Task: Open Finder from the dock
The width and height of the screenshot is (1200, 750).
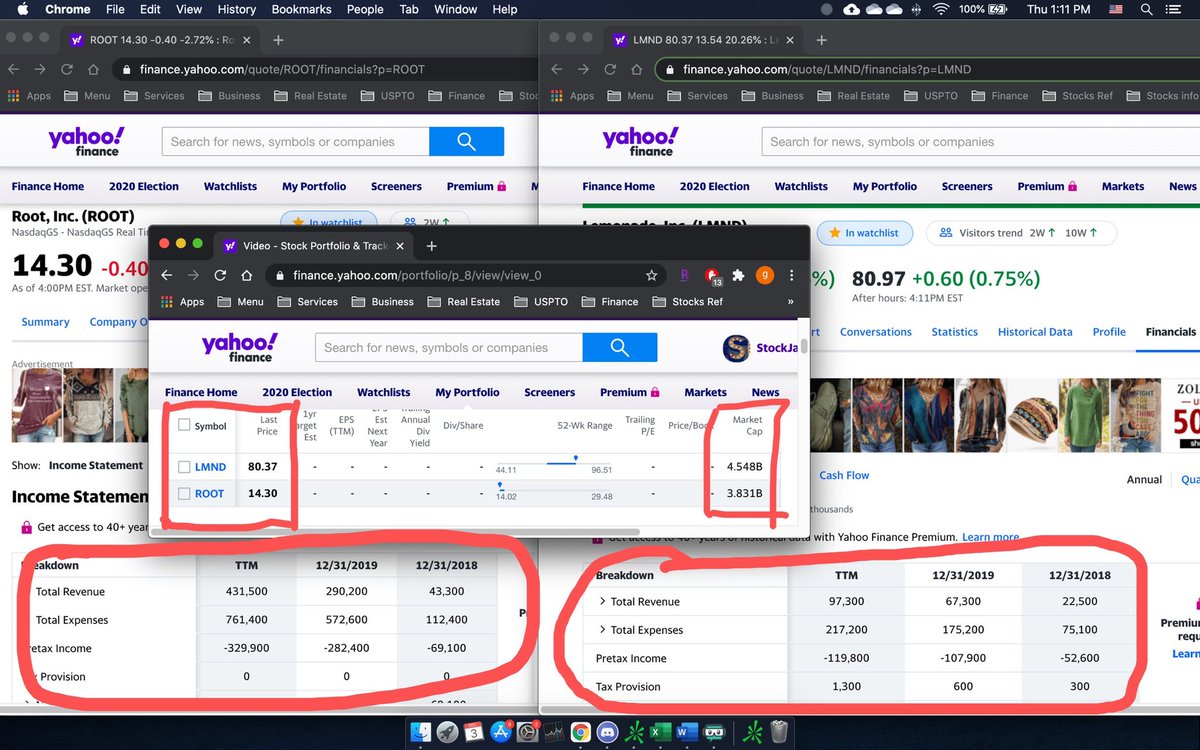Action: [x=421, y=733]
